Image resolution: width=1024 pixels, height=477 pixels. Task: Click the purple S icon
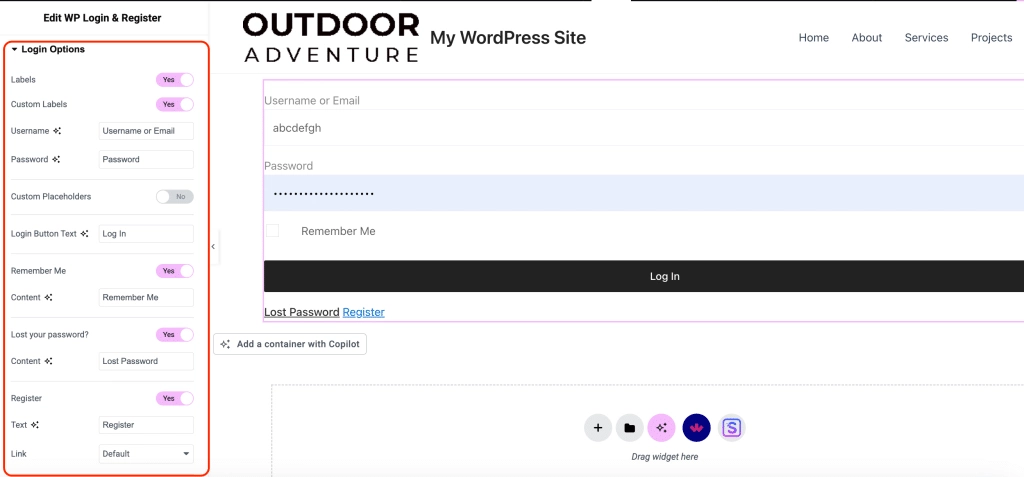pos(732,428)
